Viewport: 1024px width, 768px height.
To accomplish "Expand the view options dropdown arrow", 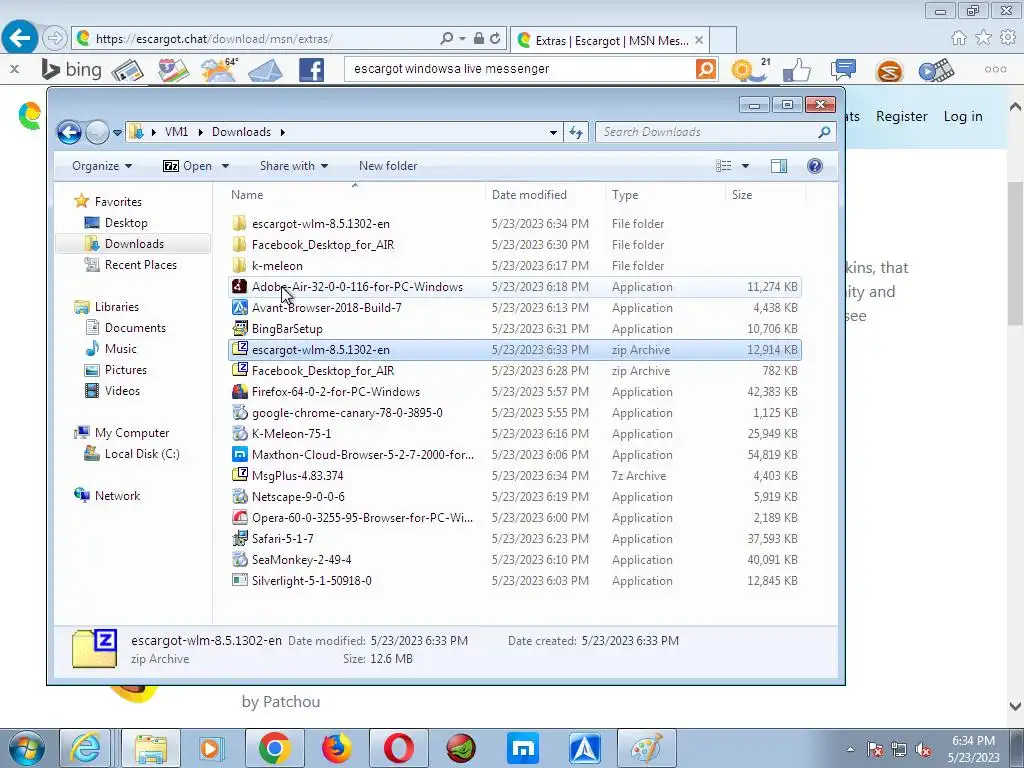I will coord(745,166).
